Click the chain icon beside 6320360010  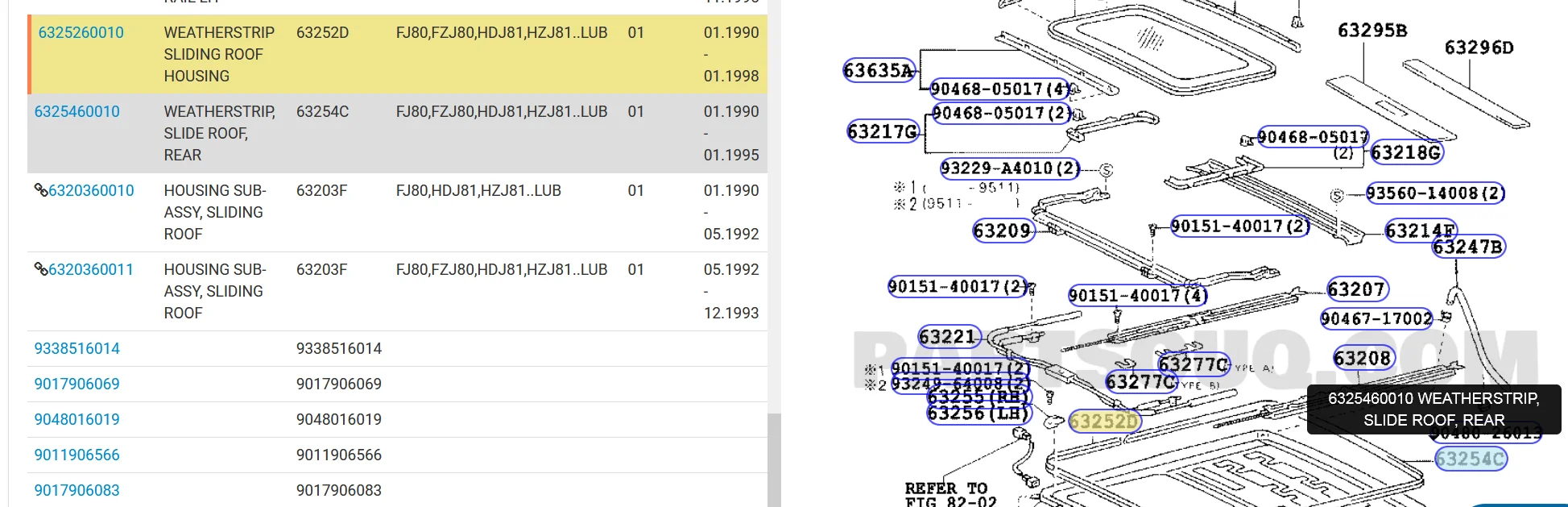(40, 190)
